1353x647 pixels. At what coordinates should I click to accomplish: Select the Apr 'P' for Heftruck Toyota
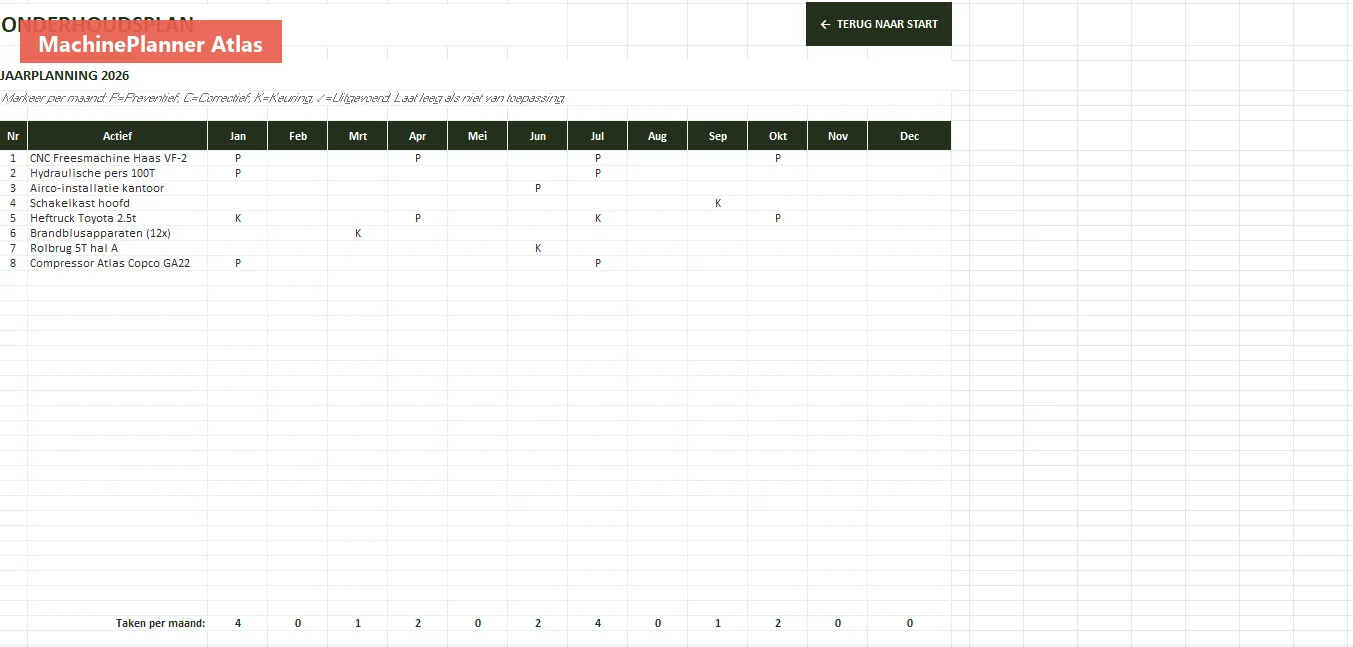tap(417, 218)
